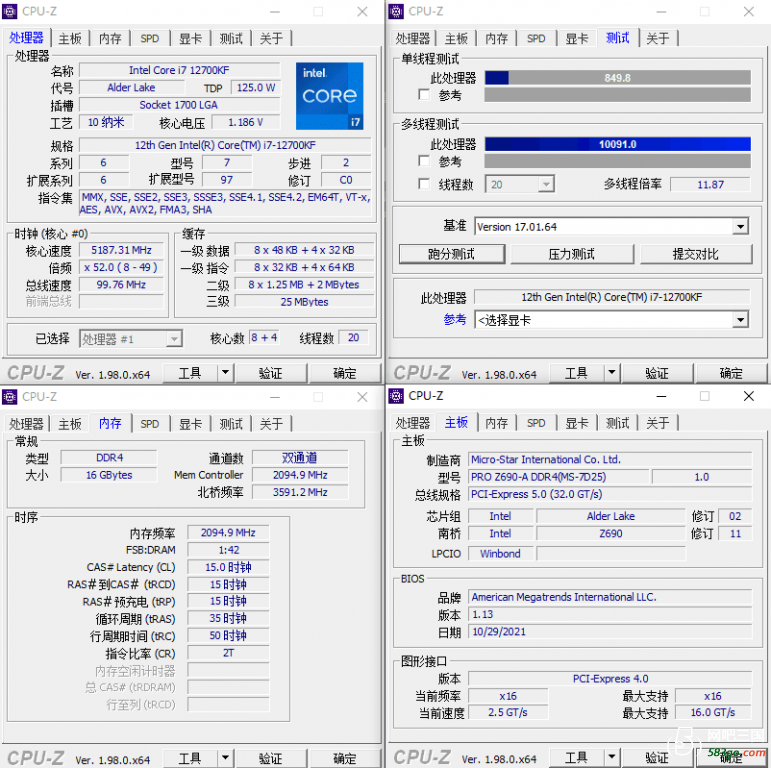Viewport: 771px width, 768px height.
Task: Click the 核心速度 value 5187.31 MHz
Action: pos(121,250)
